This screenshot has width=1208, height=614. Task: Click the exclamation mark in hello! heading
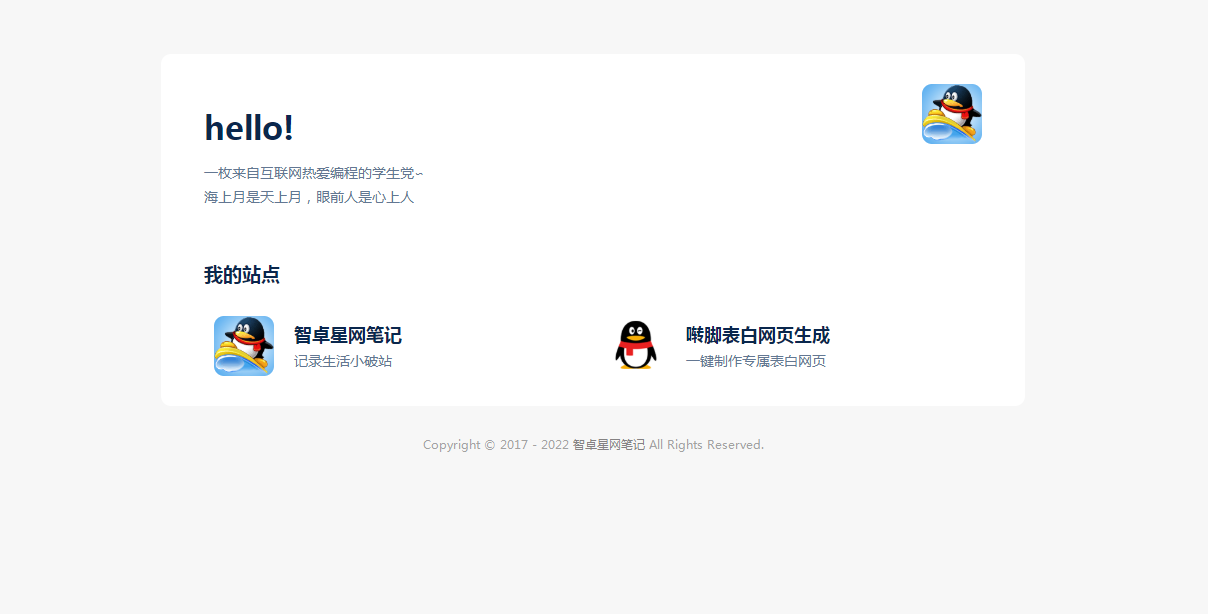click(x=288, y=128)
